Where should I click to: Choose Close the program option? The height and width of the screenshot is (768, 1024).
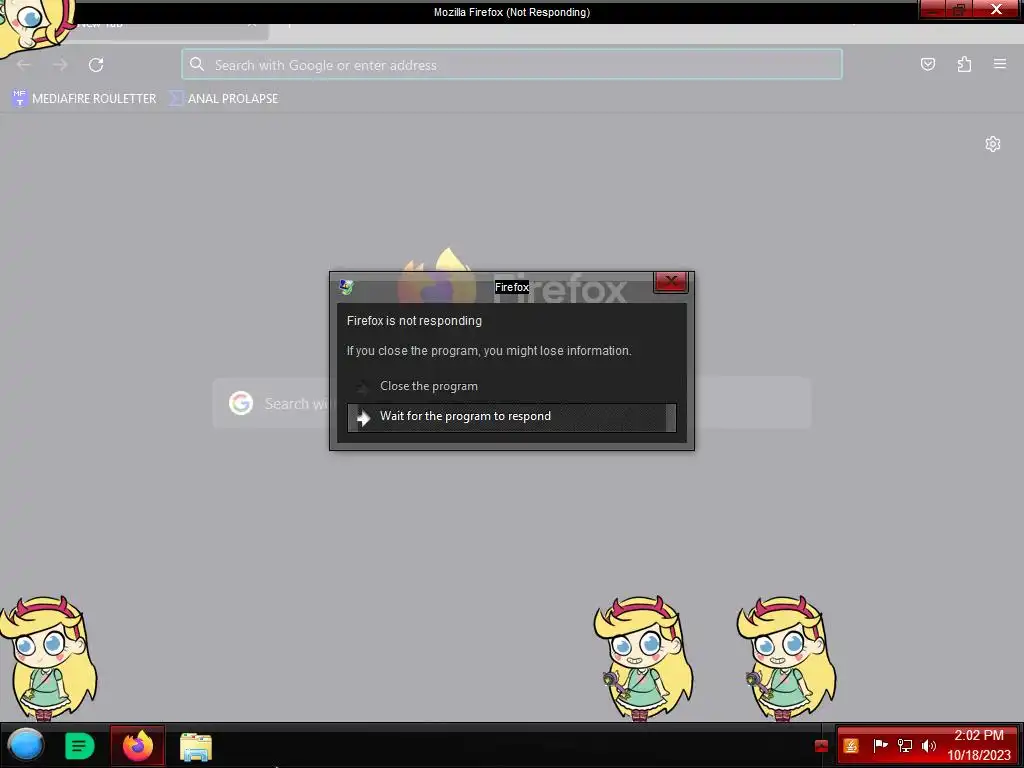512,386
